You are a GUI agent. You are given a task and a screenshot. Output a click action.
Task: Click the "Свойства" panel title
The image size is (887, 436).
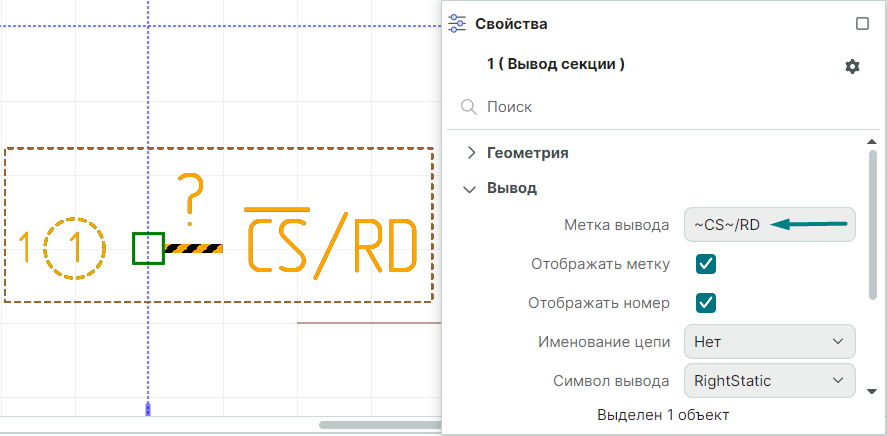pyautogui.click(x=511, y=24)
